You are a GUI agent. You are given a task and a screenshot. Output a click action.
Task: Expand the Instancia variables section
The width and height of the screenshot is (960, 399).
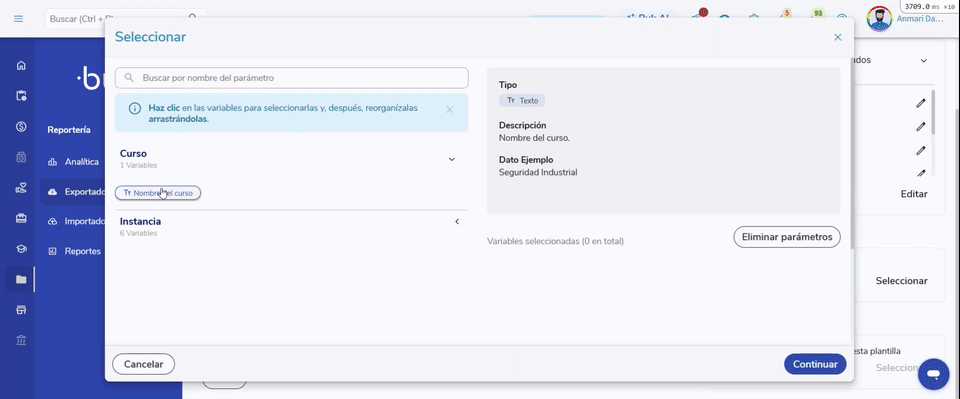(457, 222)
